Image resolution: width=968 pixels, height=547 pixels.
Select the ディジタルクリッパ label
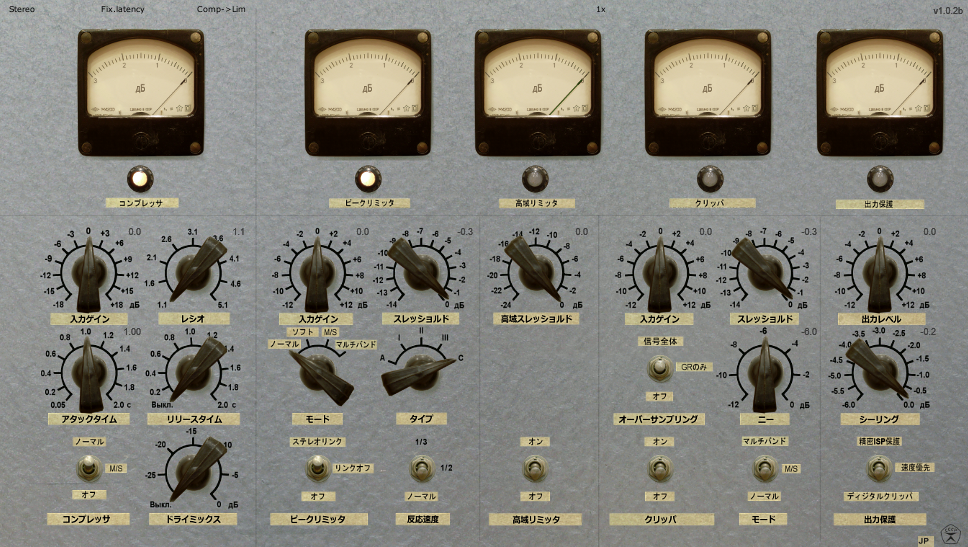tap(881, 496)
